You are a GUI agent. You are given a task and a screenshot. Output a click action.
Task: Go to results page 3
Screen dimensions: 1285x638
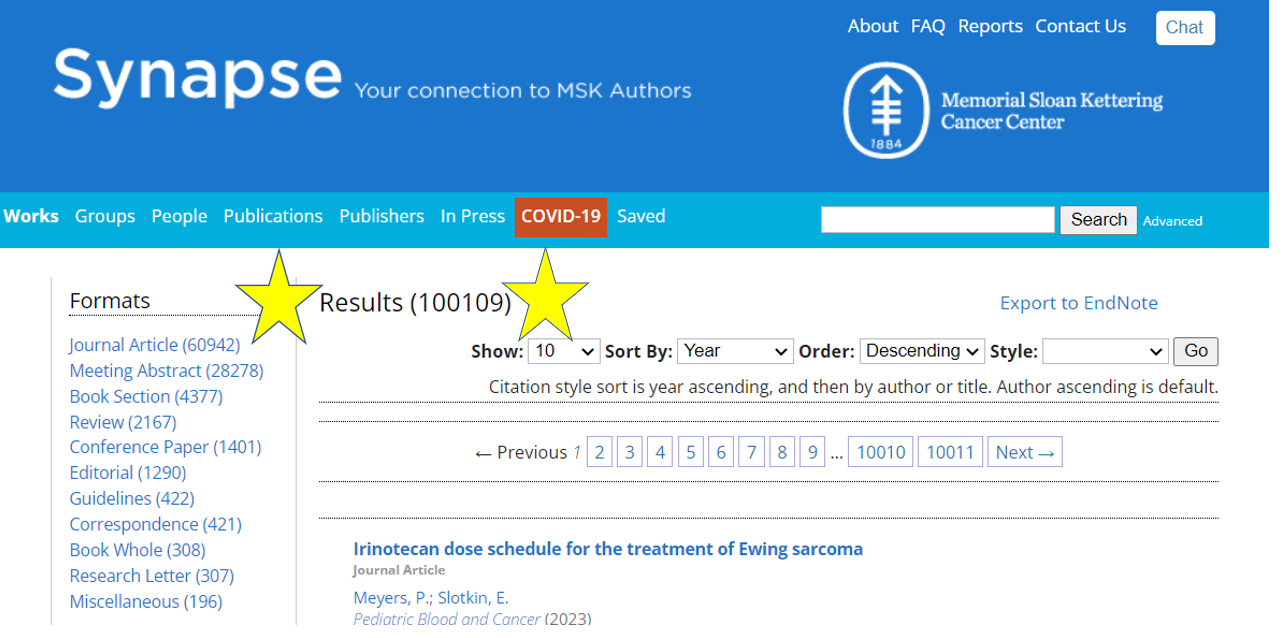point(630,452)
